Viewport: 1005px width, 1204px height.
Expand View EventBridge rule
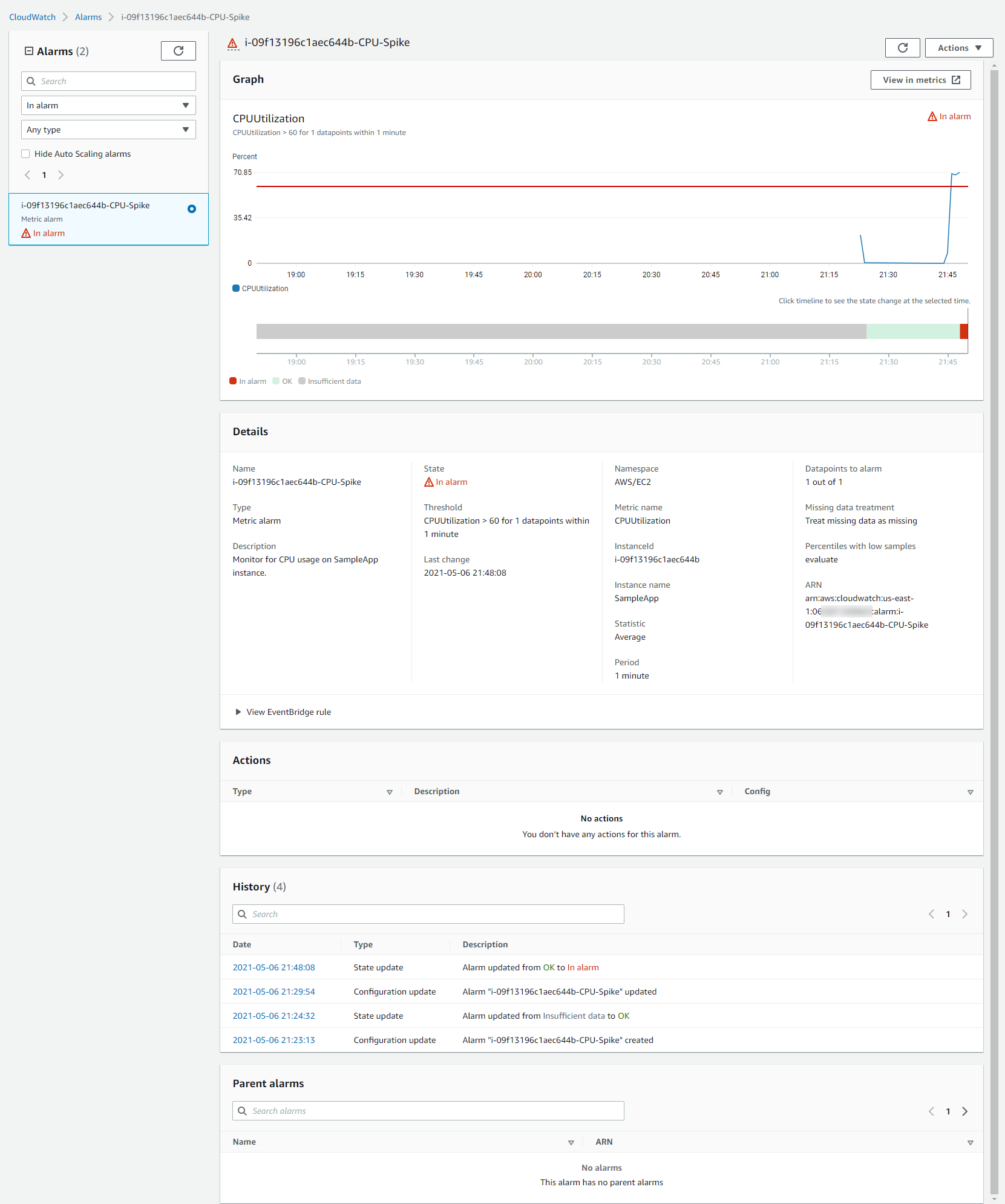pyautogui.click(x=283, y=712)
